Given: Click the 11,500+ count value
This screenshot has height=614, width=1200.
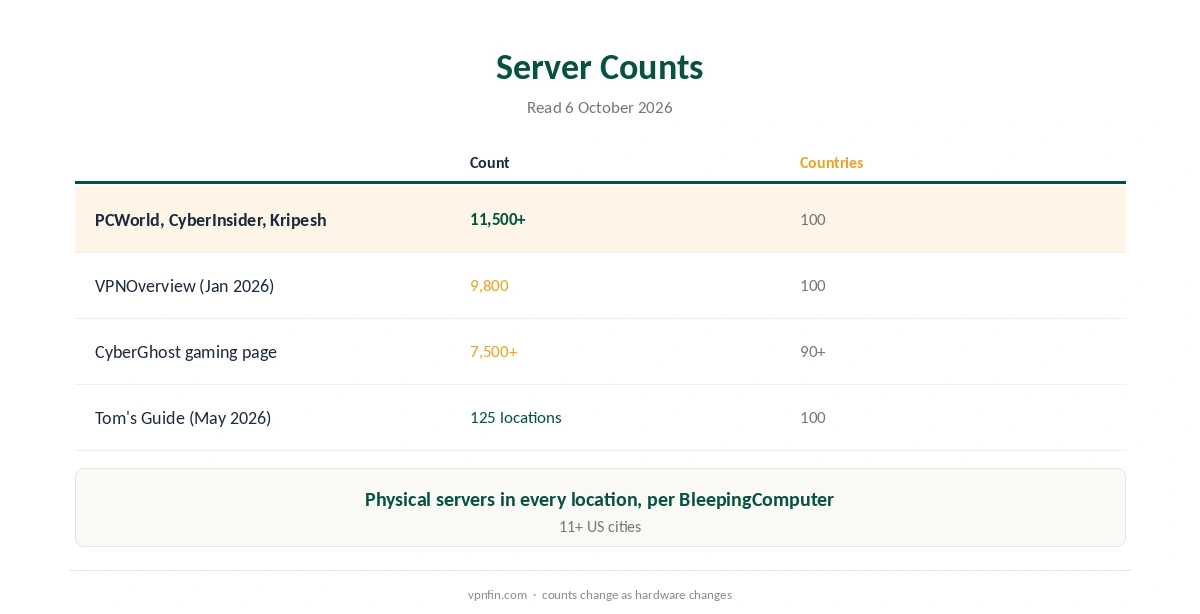Looking at the screenshot, I should pyautogui.click(x=497, y=219).
